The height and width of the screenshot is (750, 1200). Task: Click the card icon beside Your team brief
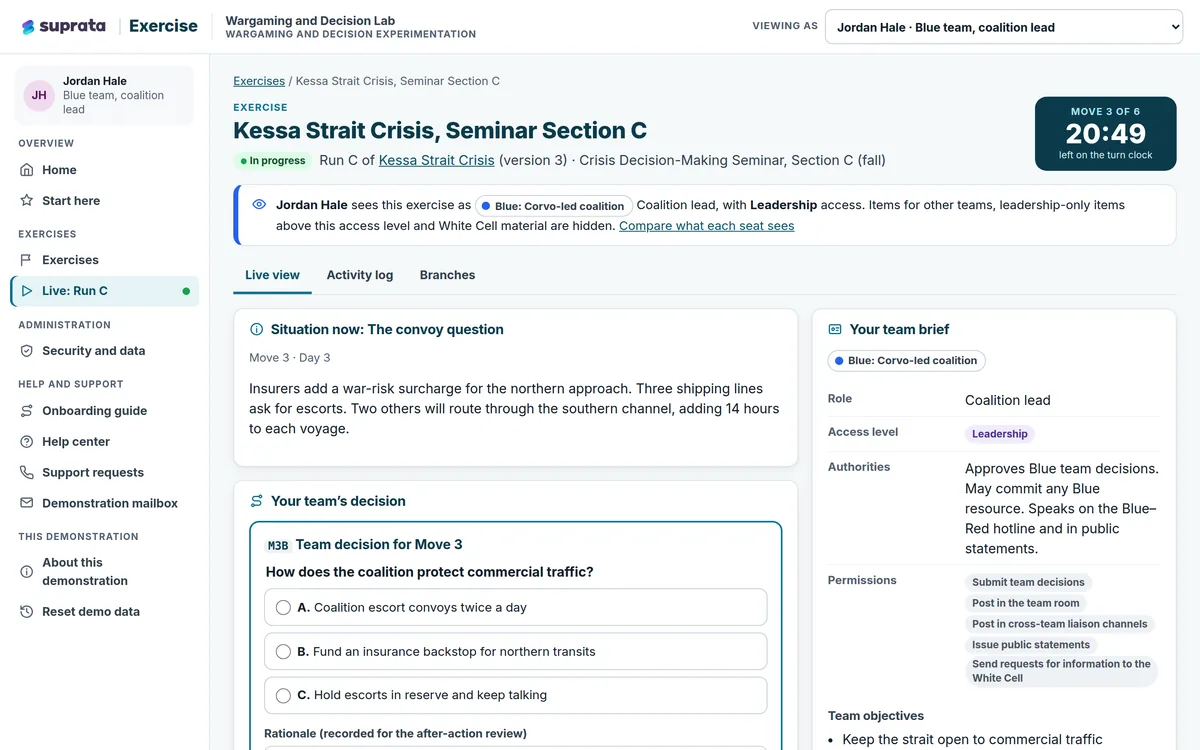[835, 330]
